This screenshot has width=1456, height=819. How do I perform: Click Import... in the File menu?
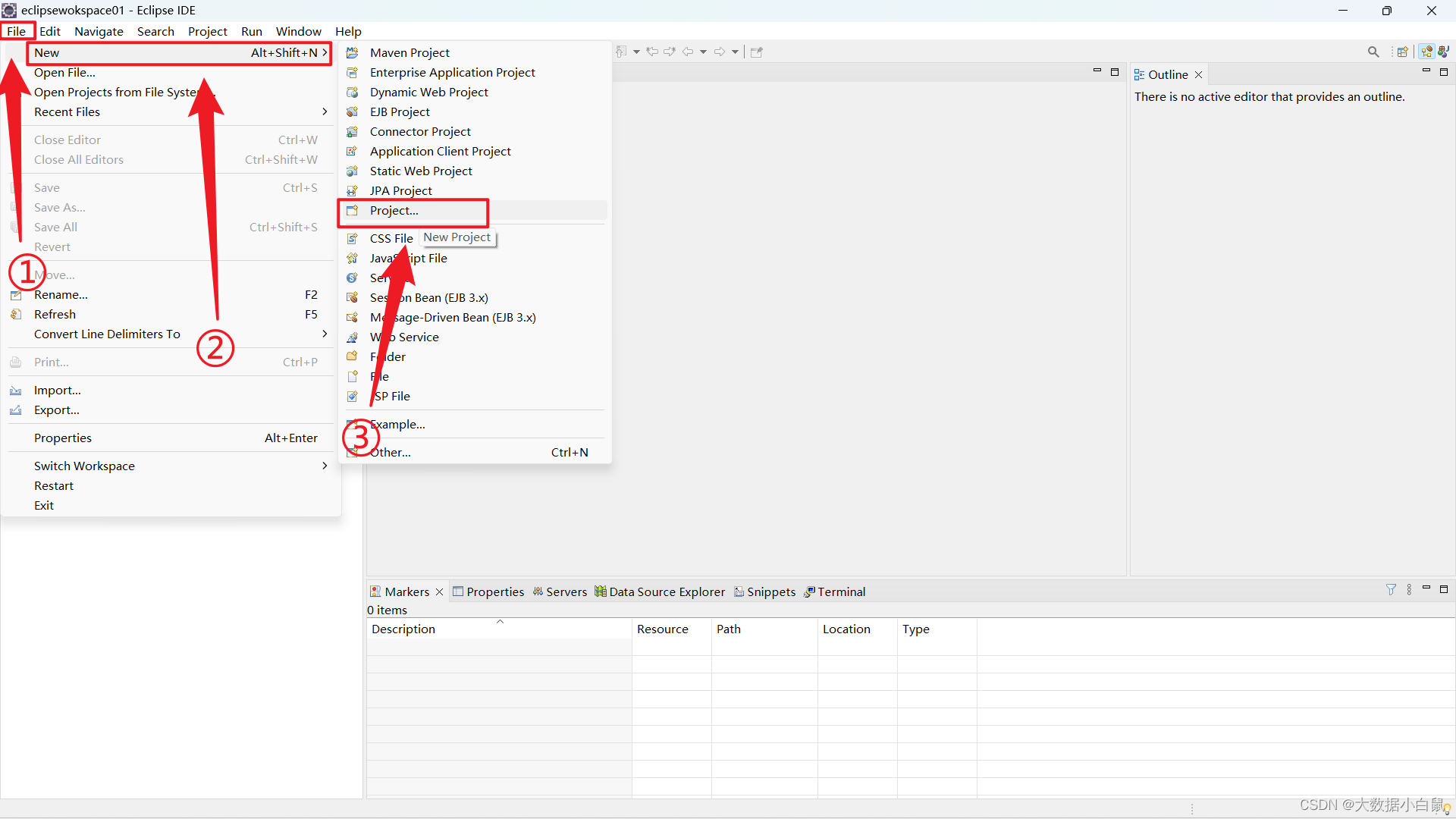pyautogui.click(x=57, y=390)
